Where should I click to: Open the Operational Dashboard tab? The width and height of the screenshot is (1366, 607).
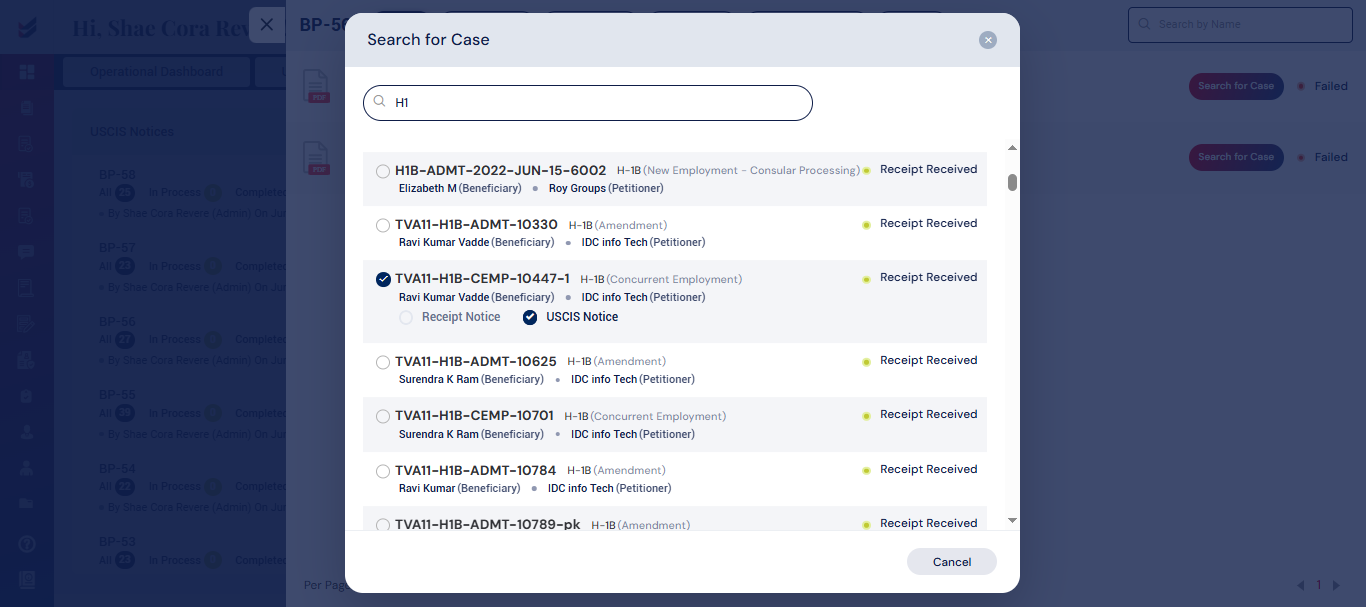156,72
